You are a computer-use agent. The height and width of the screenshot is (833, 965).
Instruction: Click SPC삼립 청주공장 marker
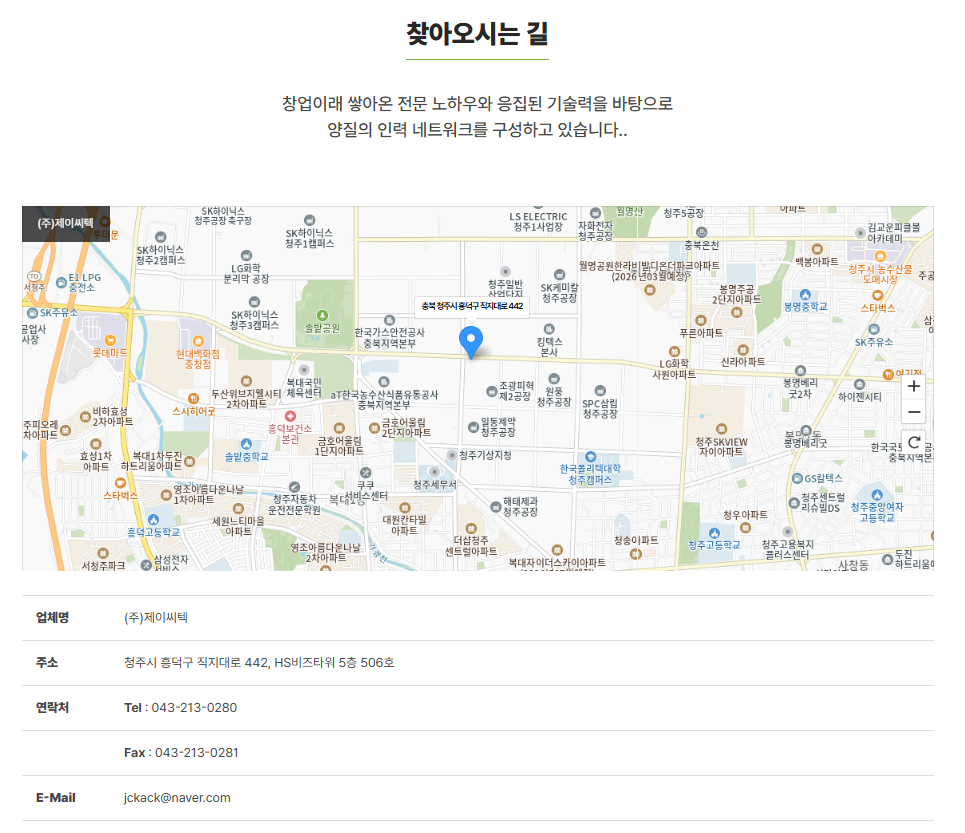tap(601, 391)
